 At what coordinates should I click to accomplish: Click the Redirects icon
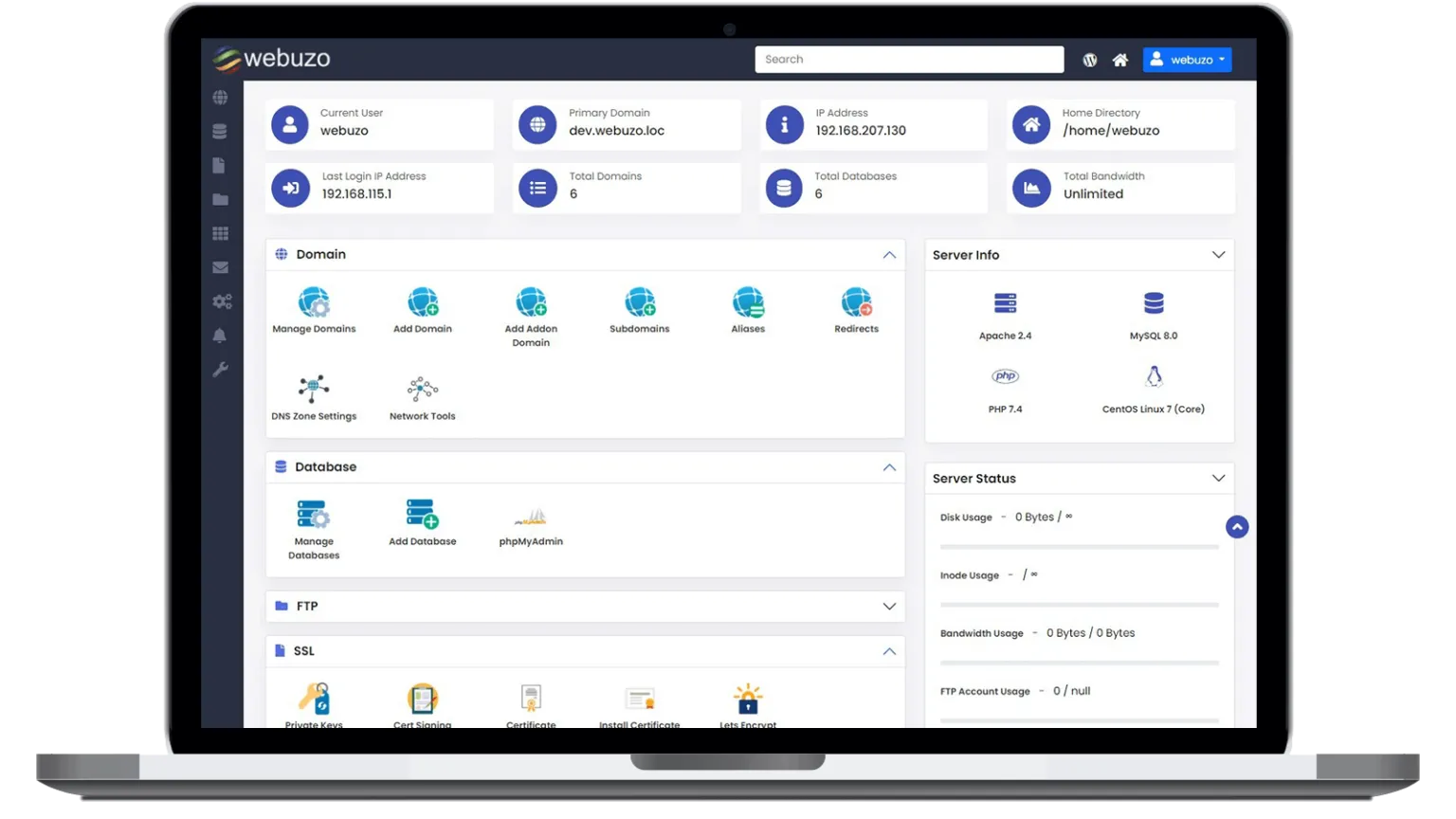click(856, 303)
